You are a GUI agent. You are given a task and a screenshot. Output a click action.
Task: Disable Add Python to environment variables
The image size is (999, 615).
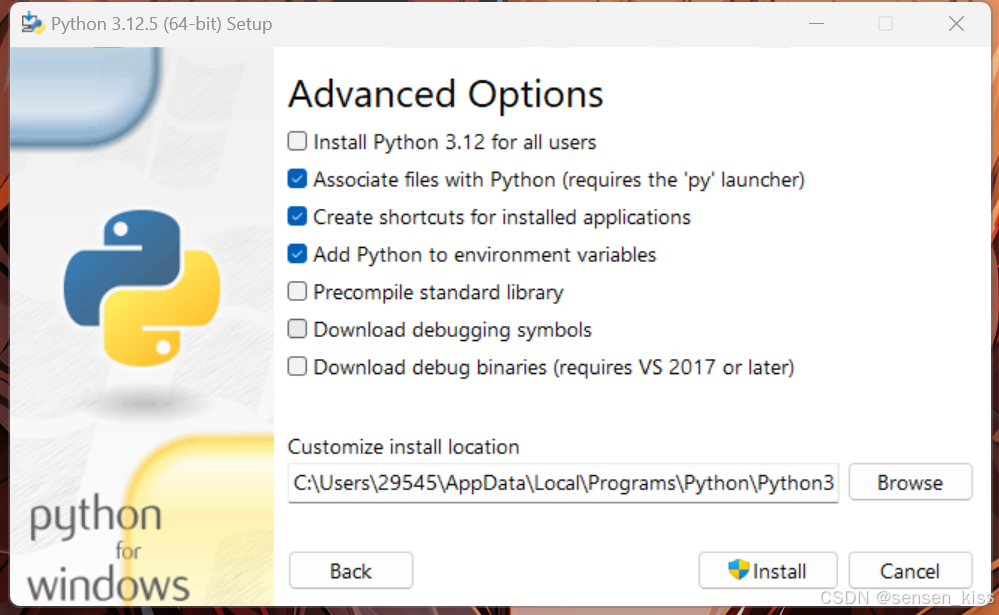[297, 254]
